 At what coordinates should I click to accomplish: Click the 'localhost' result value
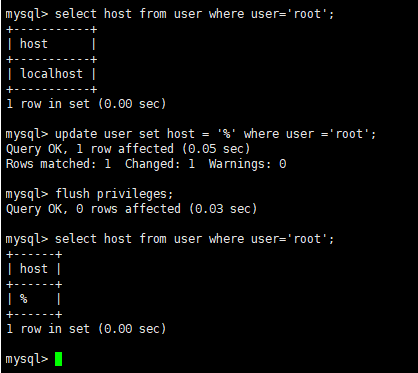(x=51, y=74)
